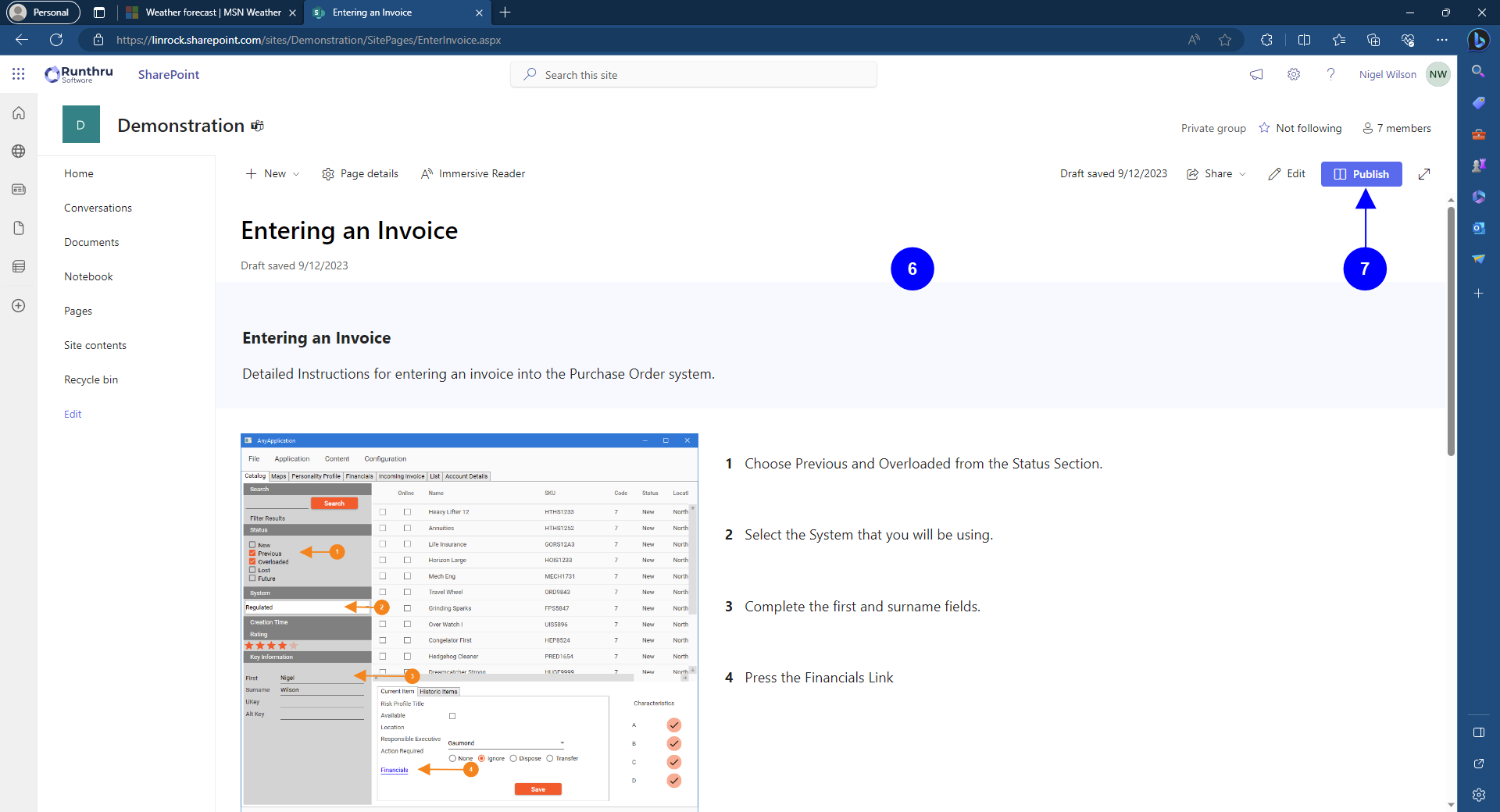Expand the Share dropdown
The width and height of the screenshot is (1500, 812).
coord(1216,174)
